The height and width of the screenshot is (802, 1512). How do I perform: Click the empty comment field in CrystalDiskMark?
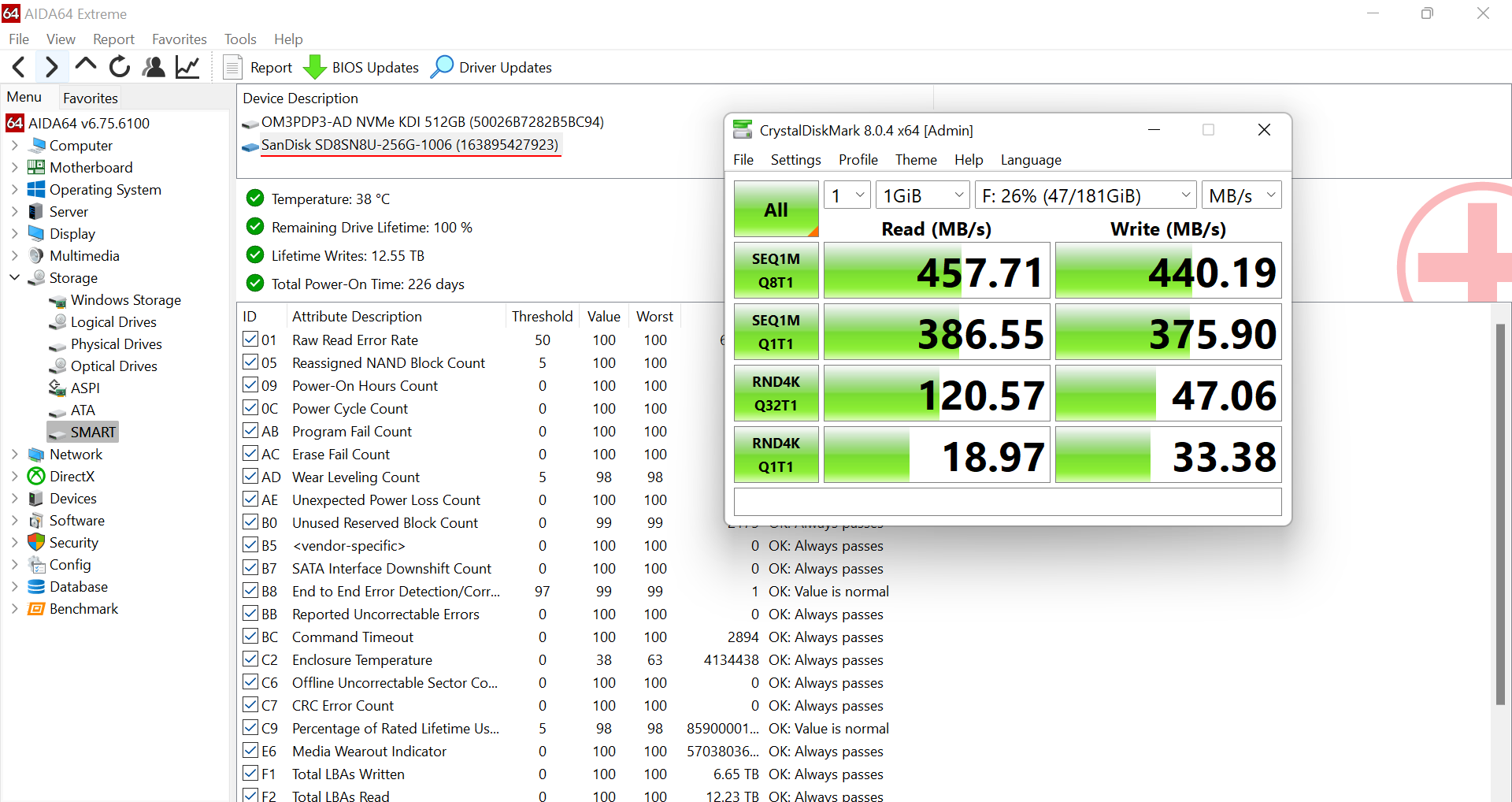pos(1007,502)
